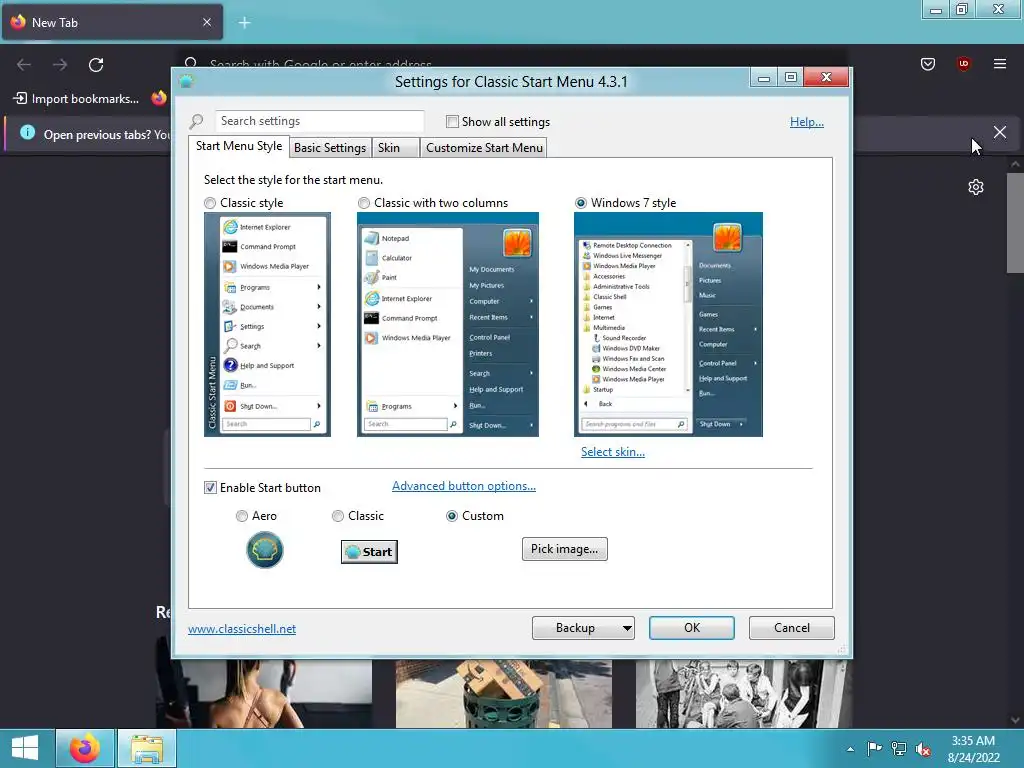Viewport: 1024px width, 768px height.
Task: Switch to the Basic Settings tab
Action: 330,148
